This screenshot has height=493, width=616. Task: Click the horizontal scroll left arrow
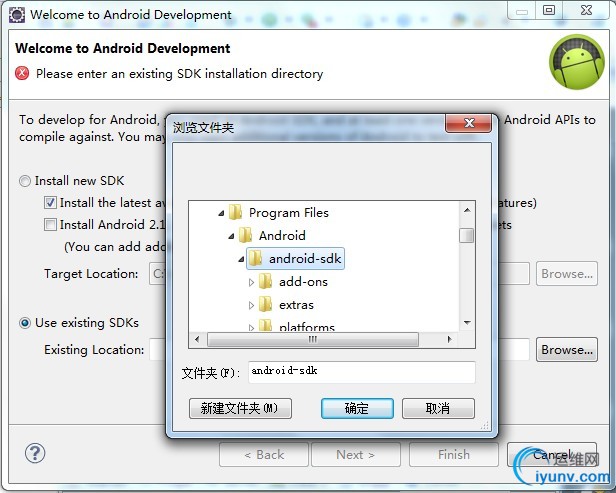point(197,339)
